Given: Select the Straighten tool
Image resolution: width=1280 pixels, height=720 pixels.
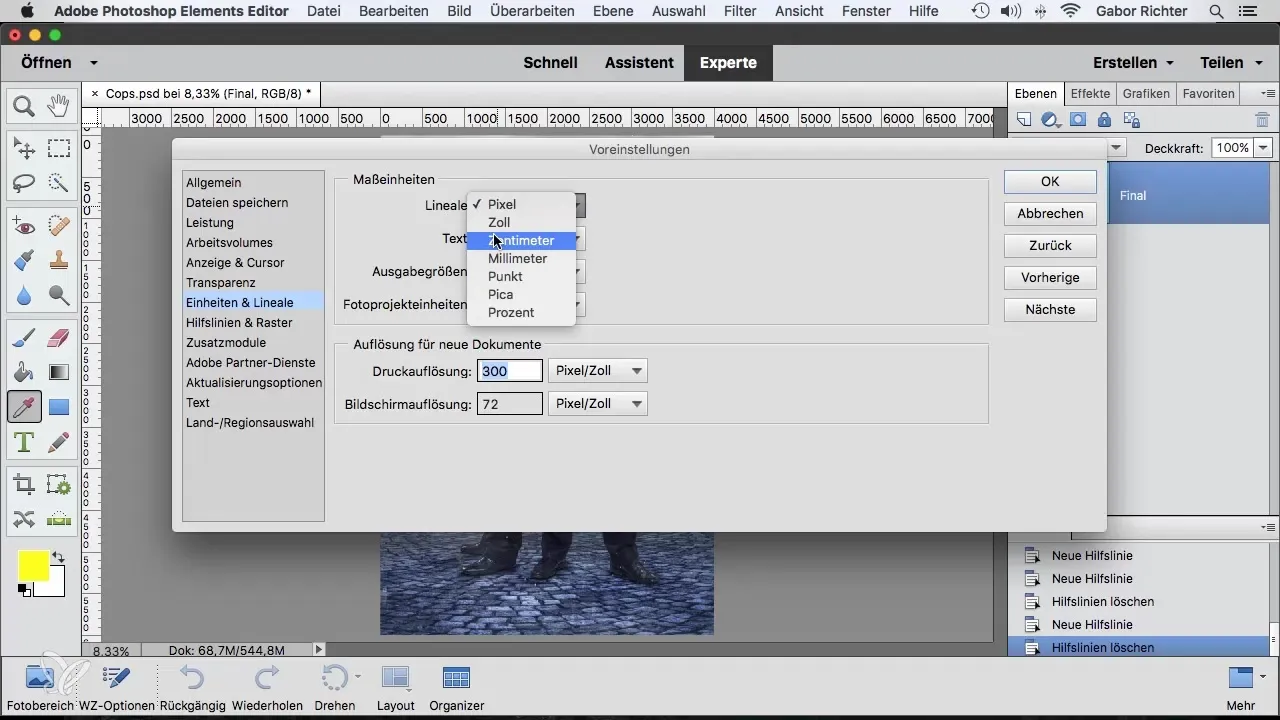Looking at the screenshot, I should point(59,519).
